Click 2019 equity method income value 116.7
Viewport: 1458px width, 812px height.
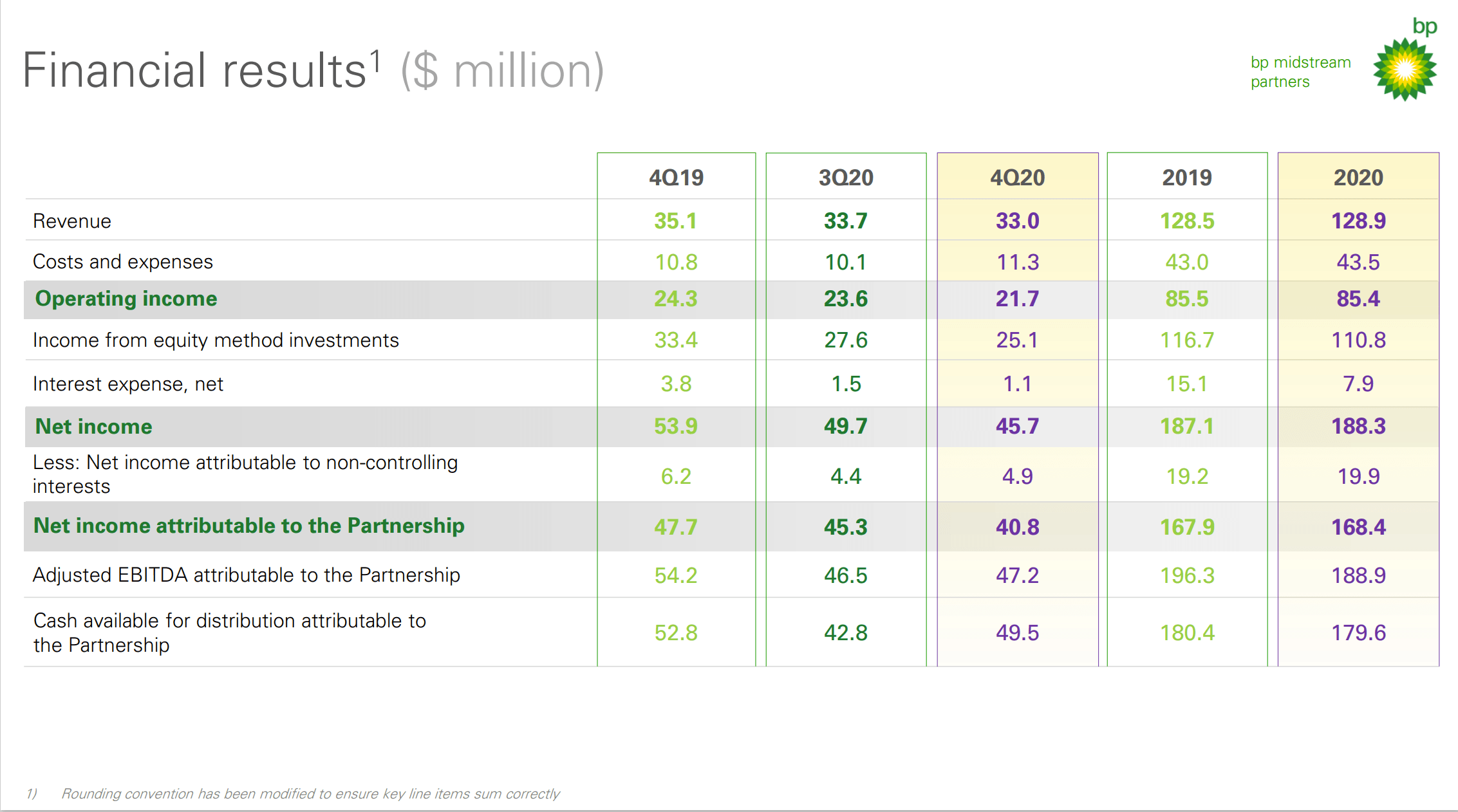[1187, 340]
